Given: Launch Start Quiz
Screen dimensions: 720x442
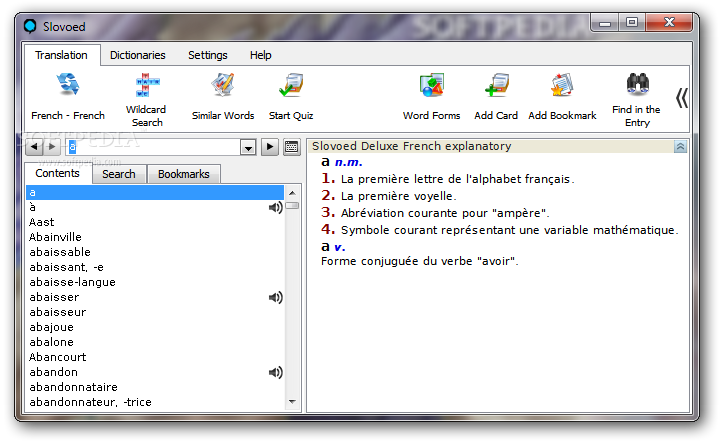Looking at the screenshot, I should pos(291,85).
